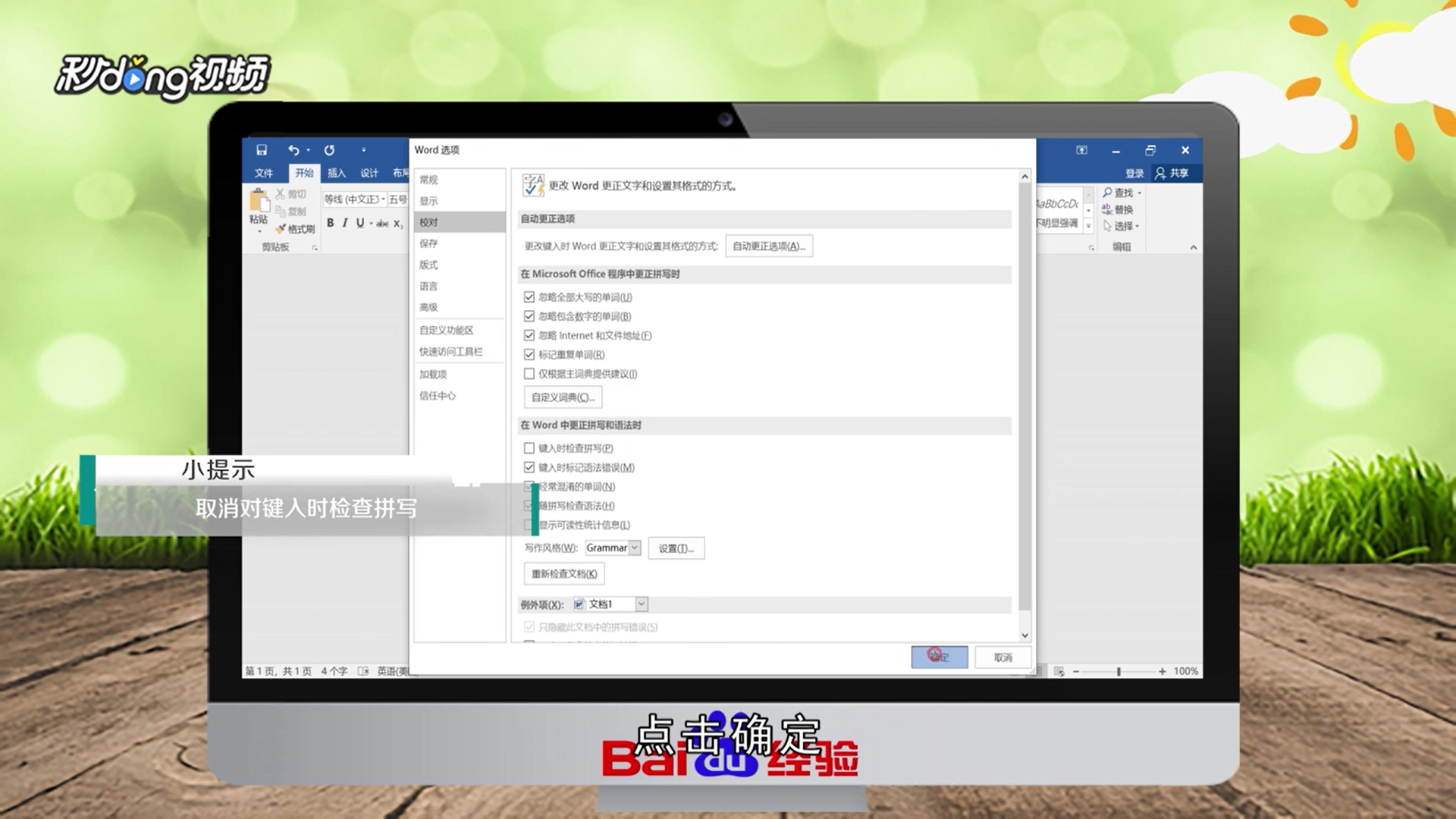This screenshot has height=819, width=1456.
Task: Click 设置(T)... button
Action: tap(676, 548)
